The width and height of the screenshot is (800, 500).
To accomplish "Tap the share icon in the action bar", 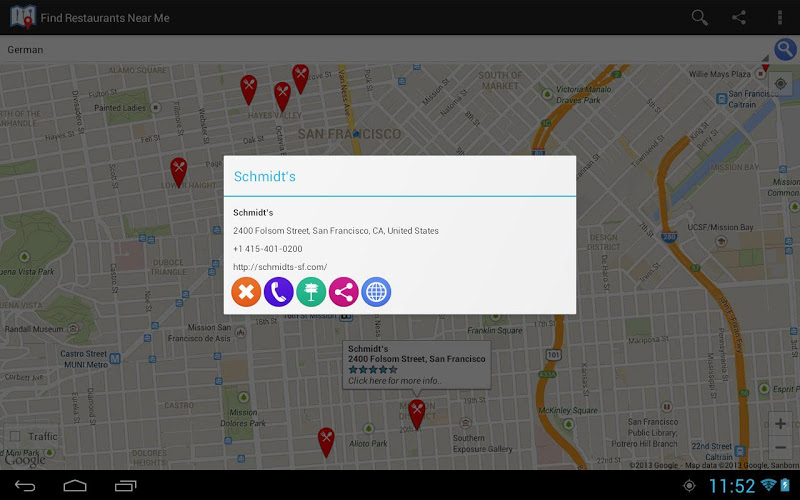I will click(x=739, y=18).
